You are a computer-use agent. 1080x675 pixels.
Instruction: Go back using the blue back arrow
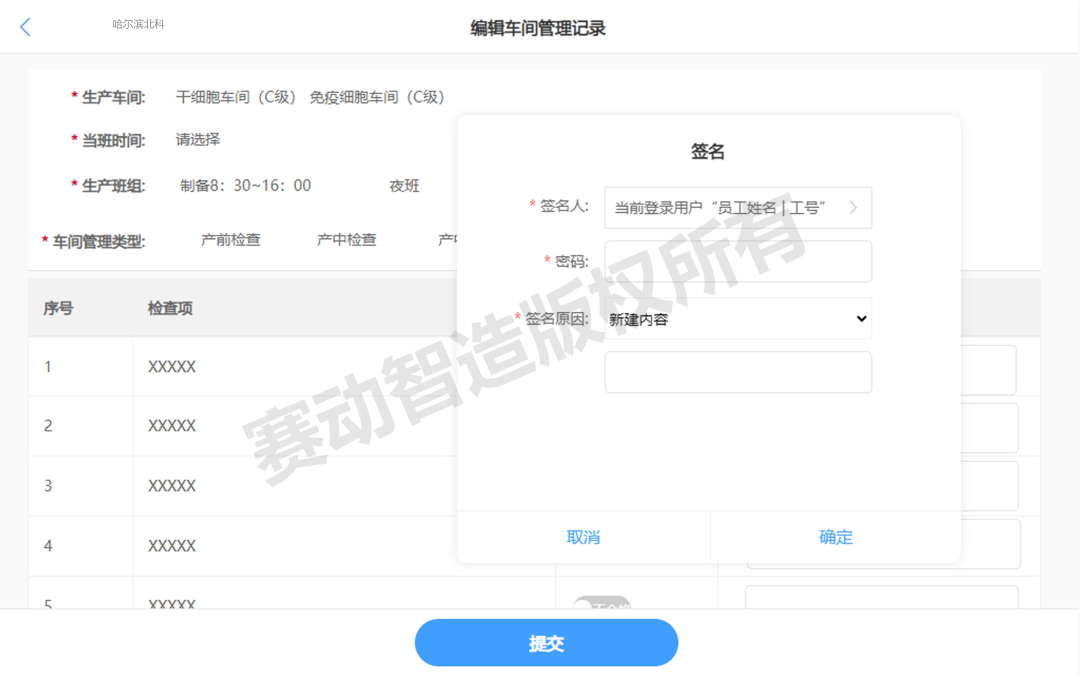[25, 27]
